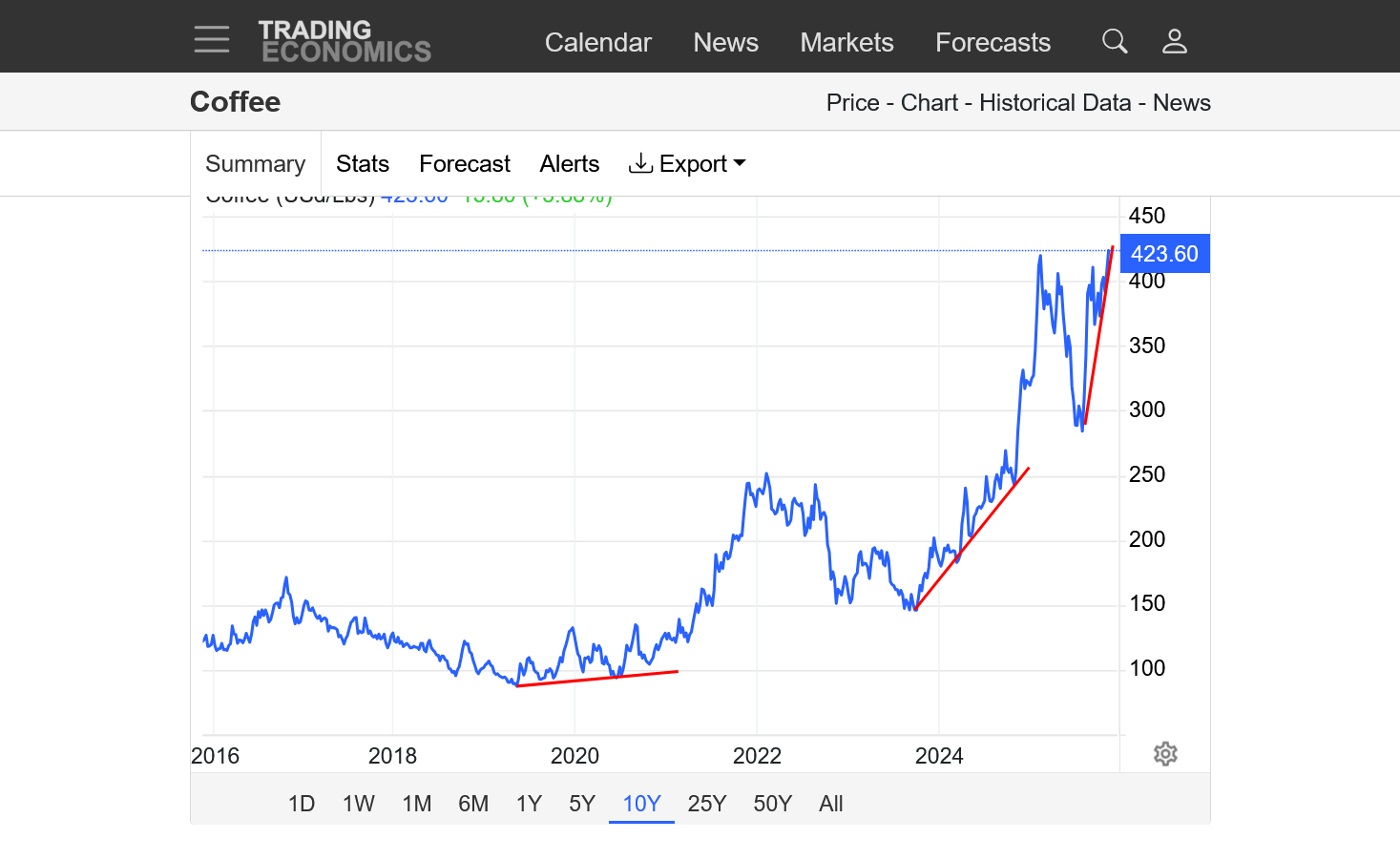1400x860 pixels.
Task: Open News in top navigation
Action: coord(725,43)
